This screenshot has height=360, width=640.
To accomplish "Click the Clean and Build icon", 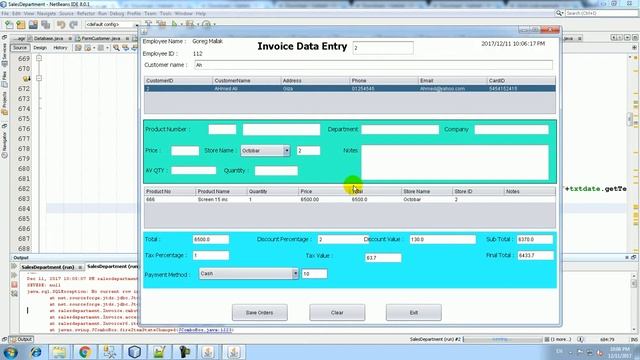I will click(162, 24).
